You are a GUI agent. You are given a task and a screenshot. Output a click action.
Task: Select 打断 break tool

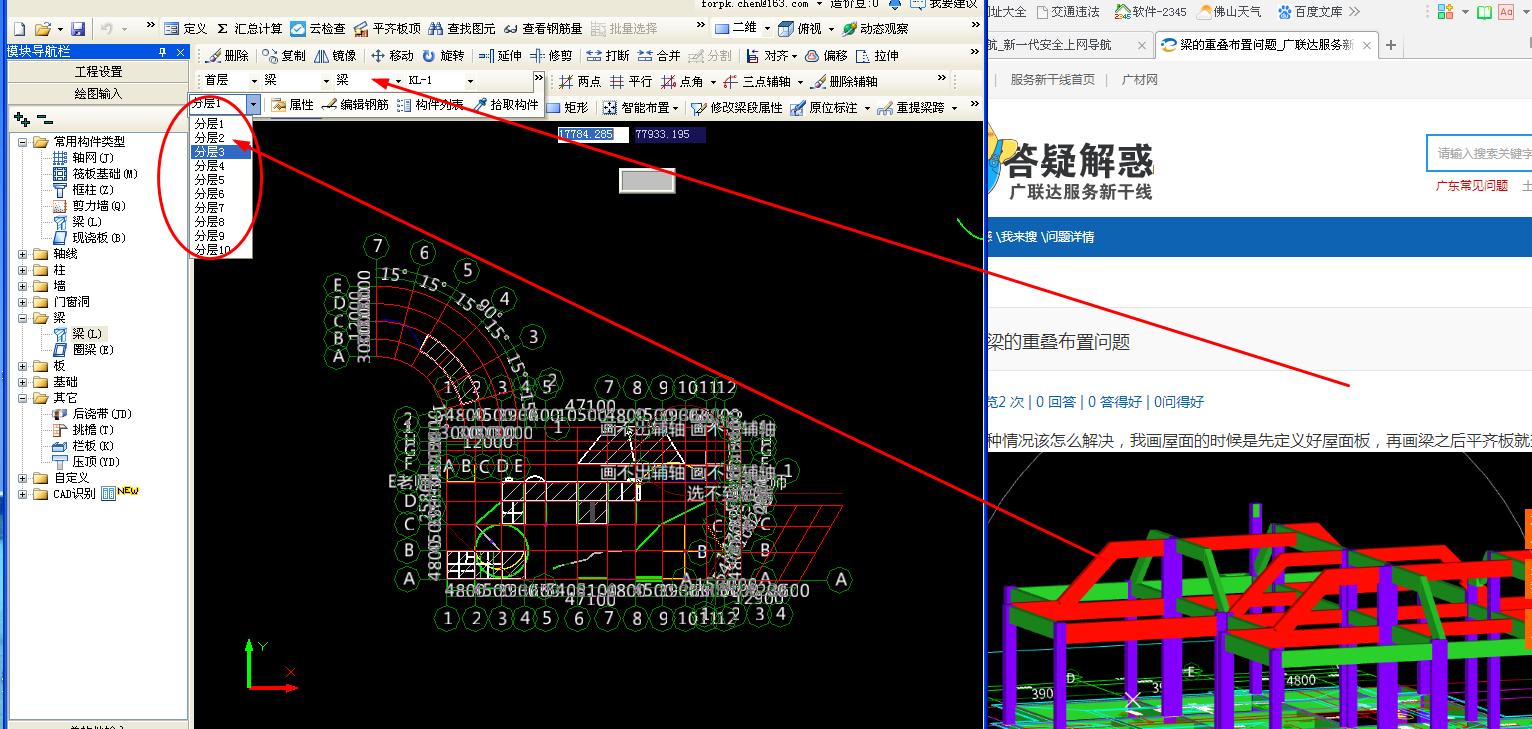[608, 56]
